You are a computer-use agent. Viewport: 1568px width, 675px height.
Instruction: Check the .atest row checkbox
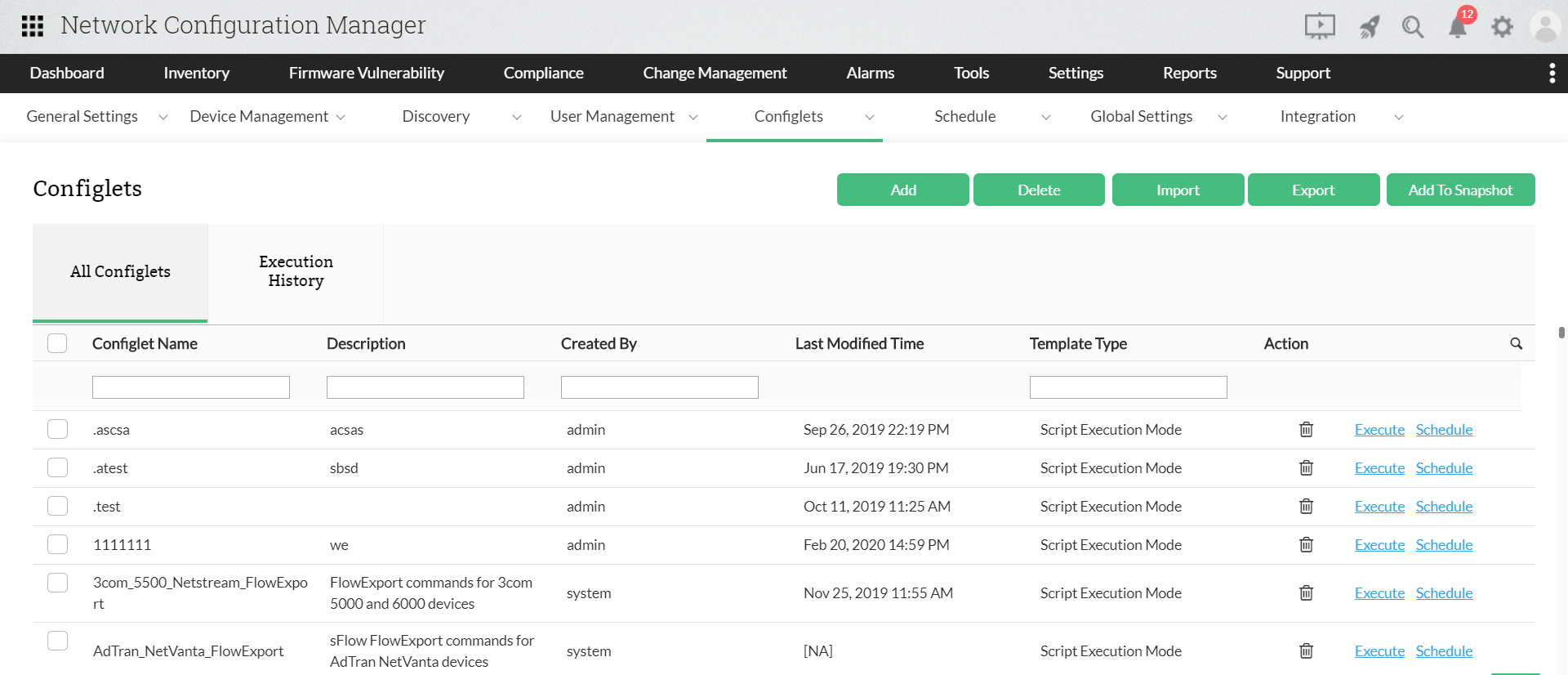point(57,467)
